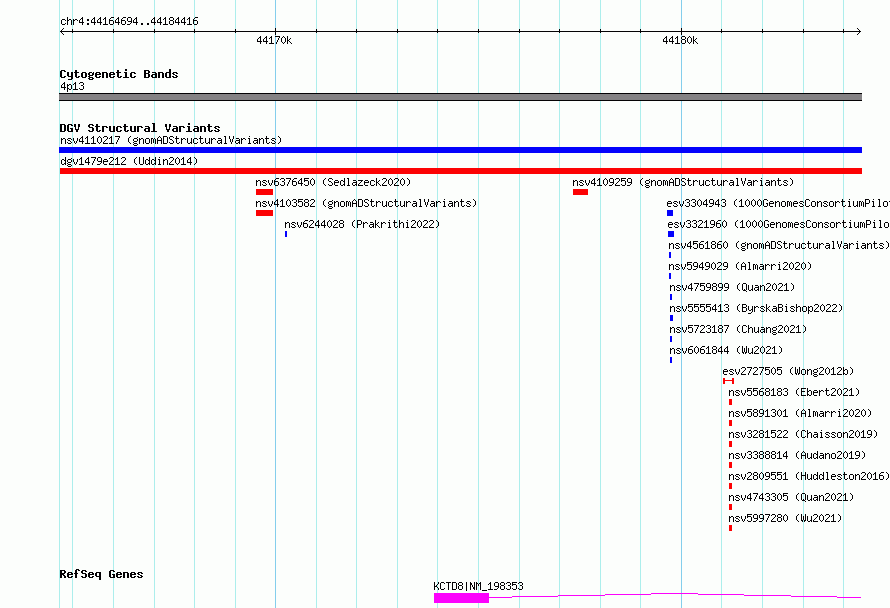Open nsv4759899 (Quan2021) variant
Viewport: 890px width, 608px height.
[732, 287]
